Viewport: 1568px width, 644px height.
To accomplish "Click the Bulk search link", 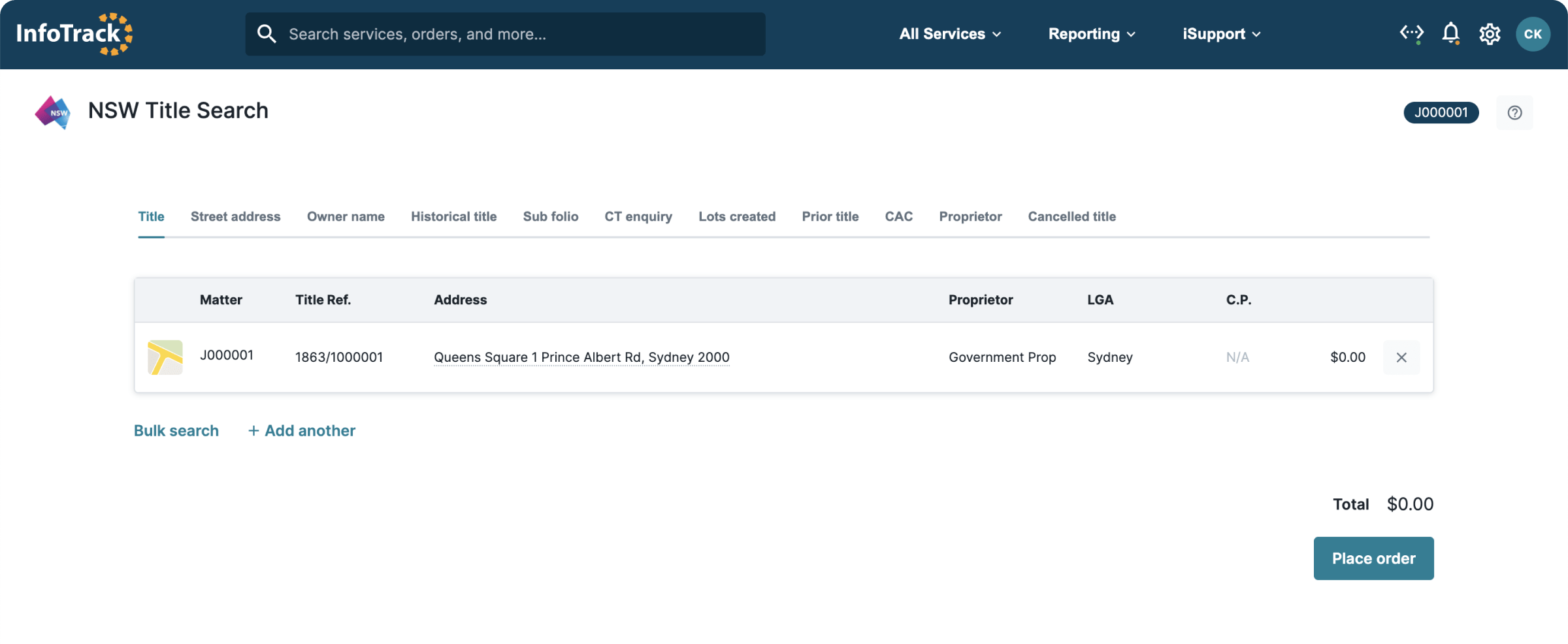I will pyautogui.click(x=176, y=430).
